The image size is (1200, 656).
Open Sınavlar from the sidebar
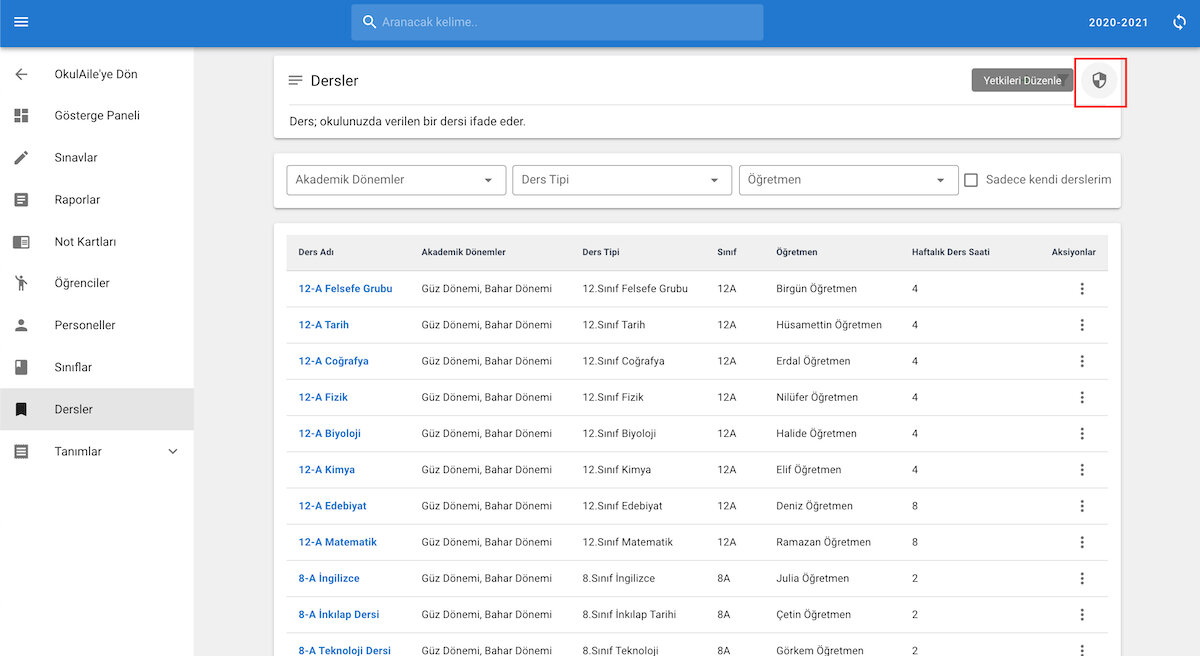(97, 158)
